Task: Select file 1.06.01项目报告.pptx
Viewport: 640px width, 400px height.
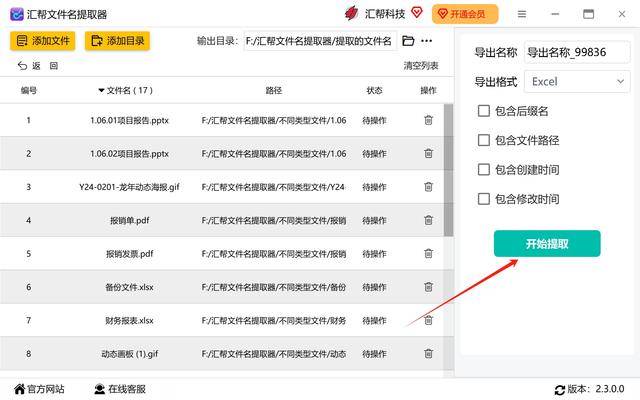Action: (x=129, y=120)
